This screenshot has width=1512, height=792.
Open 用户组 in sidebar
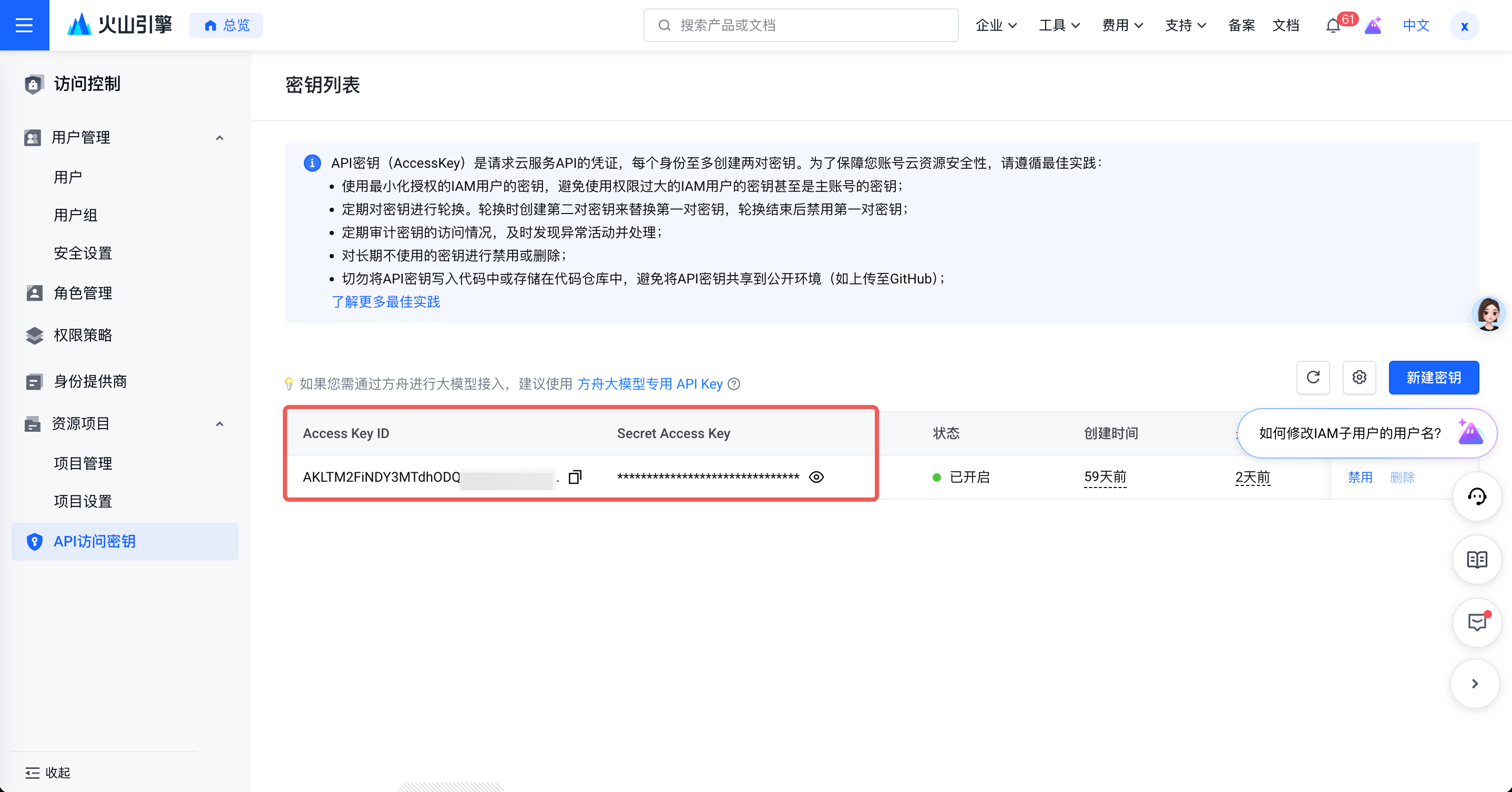point(75,216)
